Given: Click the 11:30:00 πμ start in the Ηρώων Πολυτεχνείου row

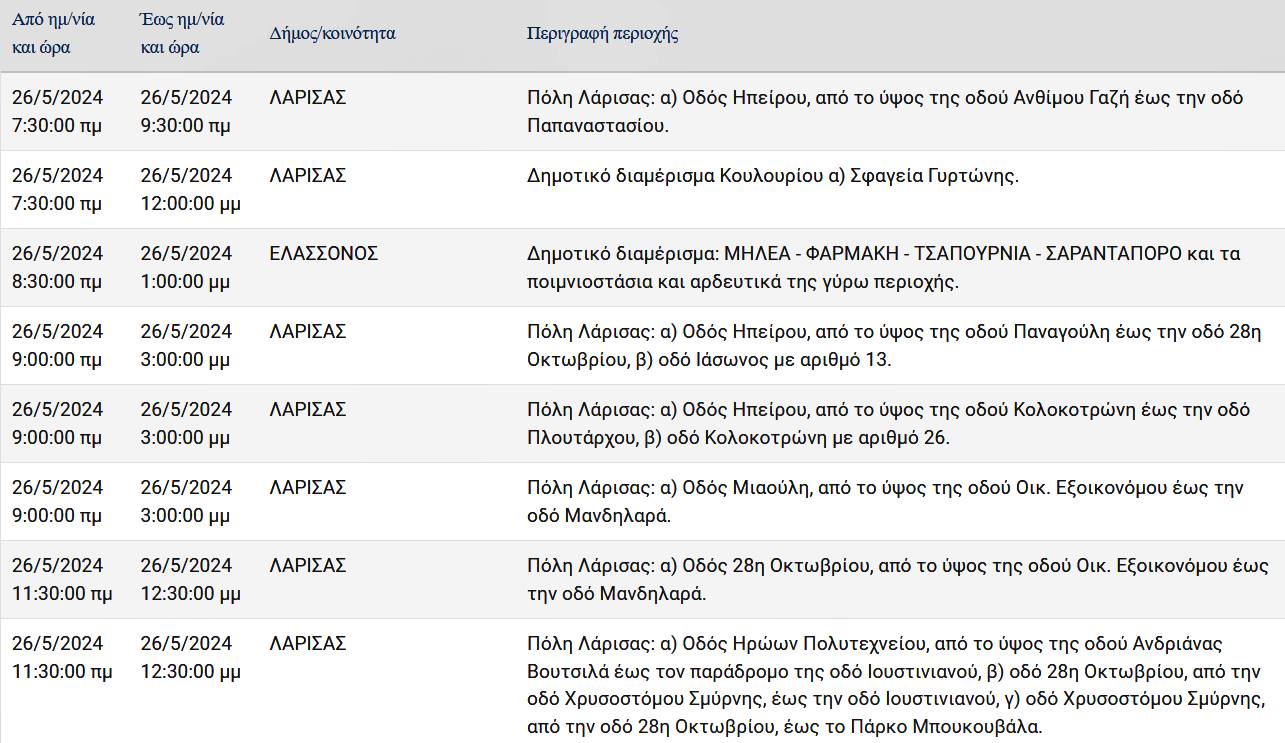Looking at the screenshot, I should tap(62, 657).
